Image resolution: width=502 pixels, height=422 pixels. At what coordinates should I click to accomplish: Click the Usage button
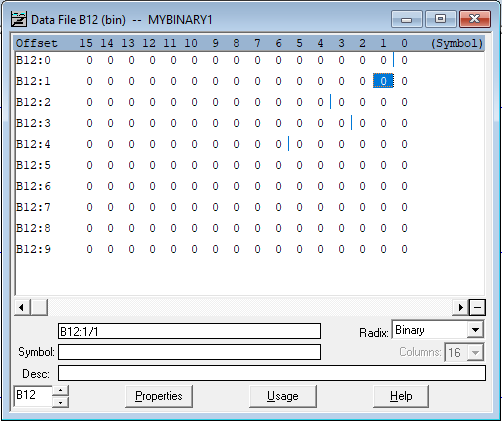[x=283, y=396]
